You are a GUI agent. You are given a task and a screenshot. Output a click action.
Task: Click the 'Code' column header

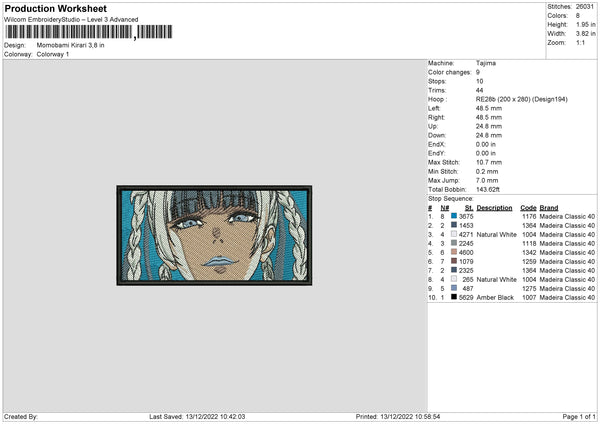pos(528,208)
